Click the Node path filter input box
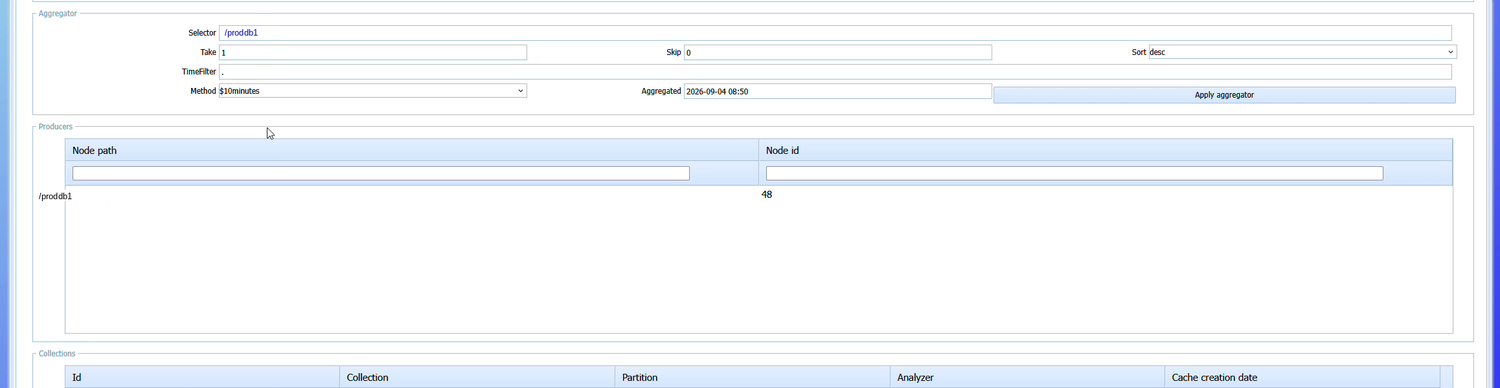Image resolution: width=1500 pixels, height=388 pixels. click(381, 173)
